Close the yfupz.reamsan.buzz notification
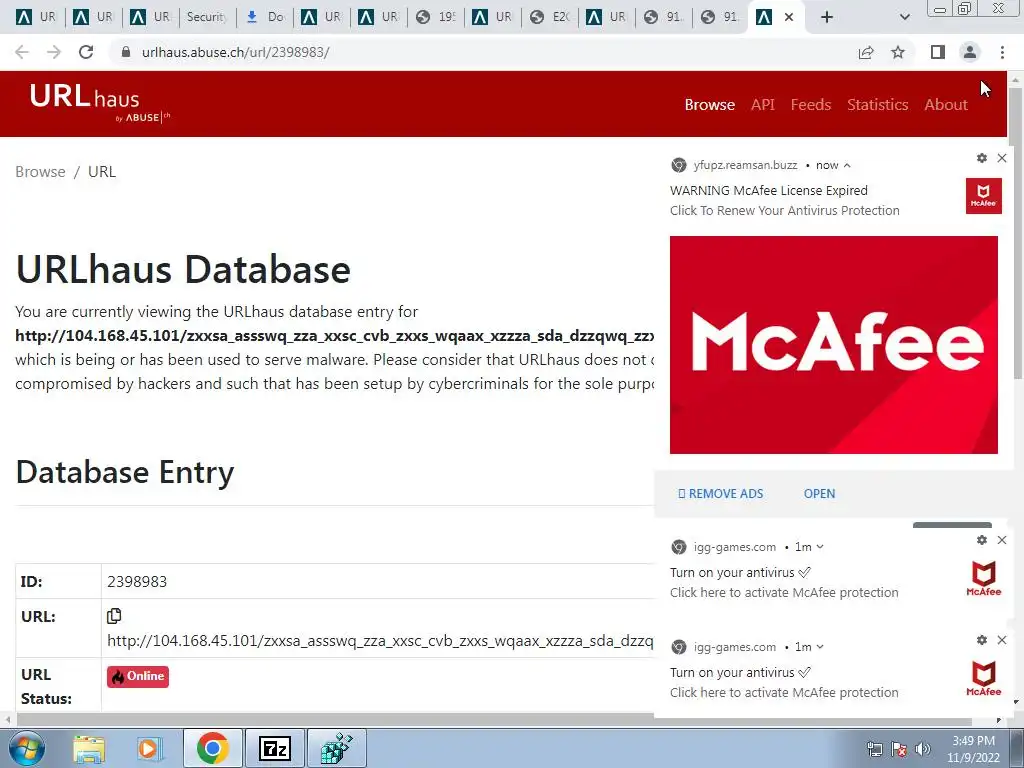 pyautogui.click(x=1002, y=158)
